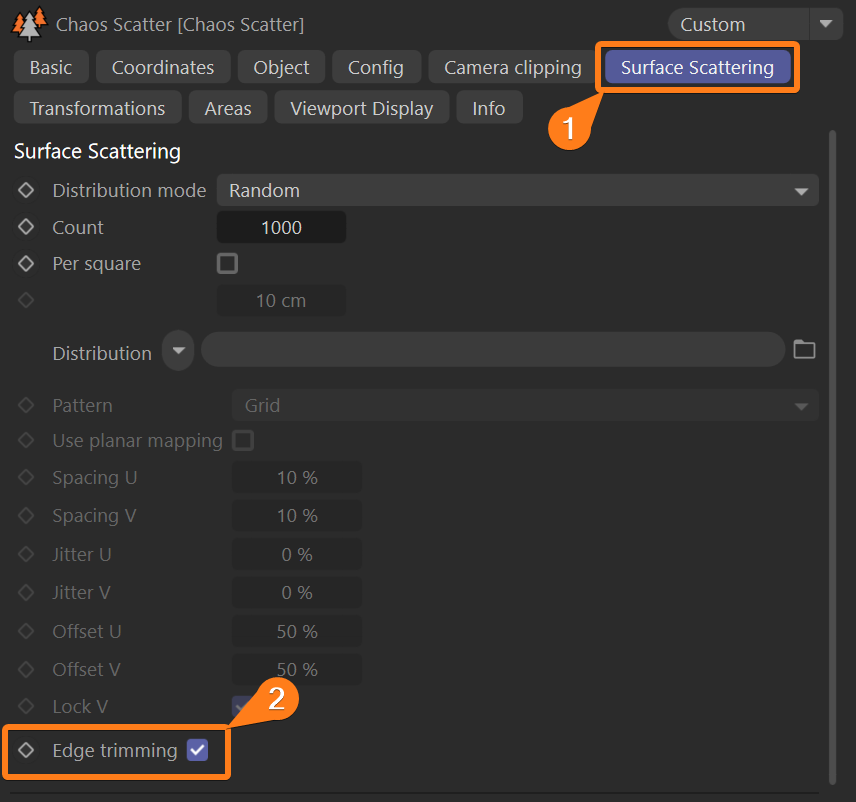Open the Distribution mode Random dropdown
The width and height of the screenshot is (856, 802).
pos(518,191)
